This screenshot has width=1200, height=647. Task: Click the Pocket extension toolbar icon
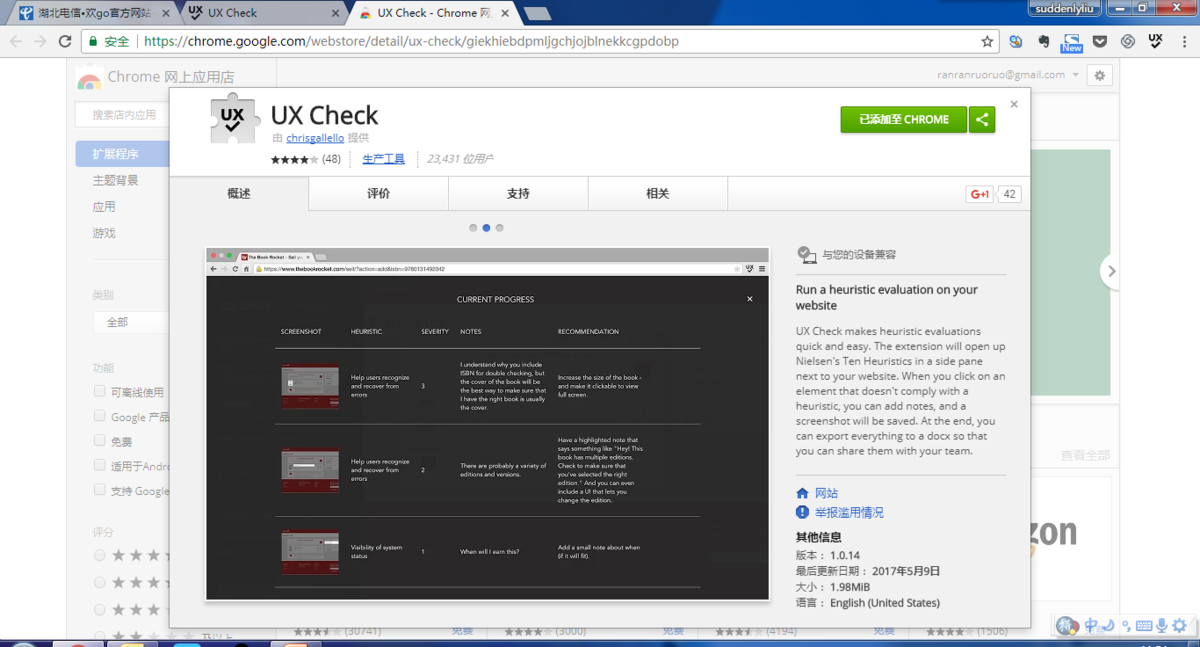point(1099,41)
